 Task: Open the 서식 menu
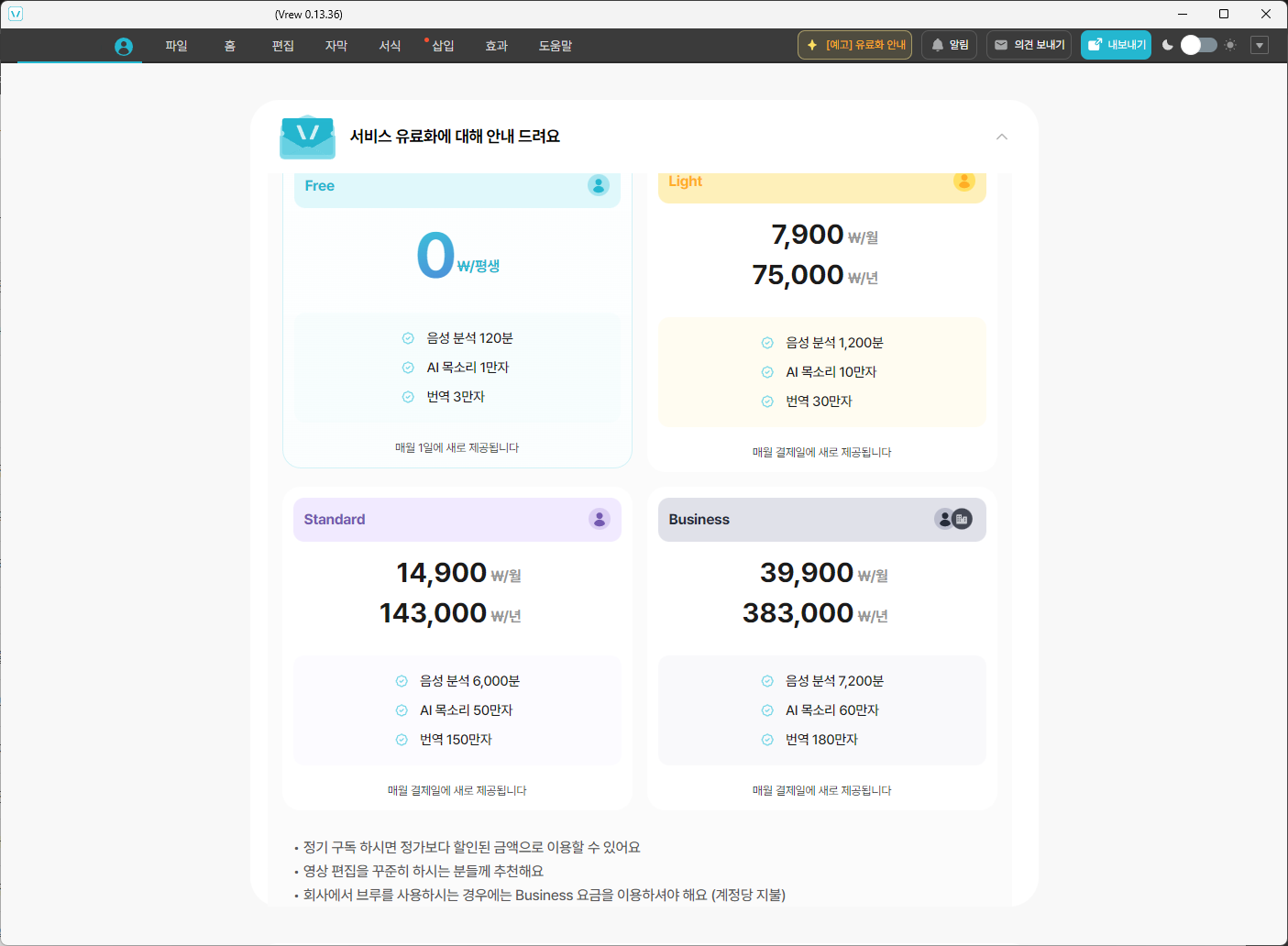(x=390, y=46)
